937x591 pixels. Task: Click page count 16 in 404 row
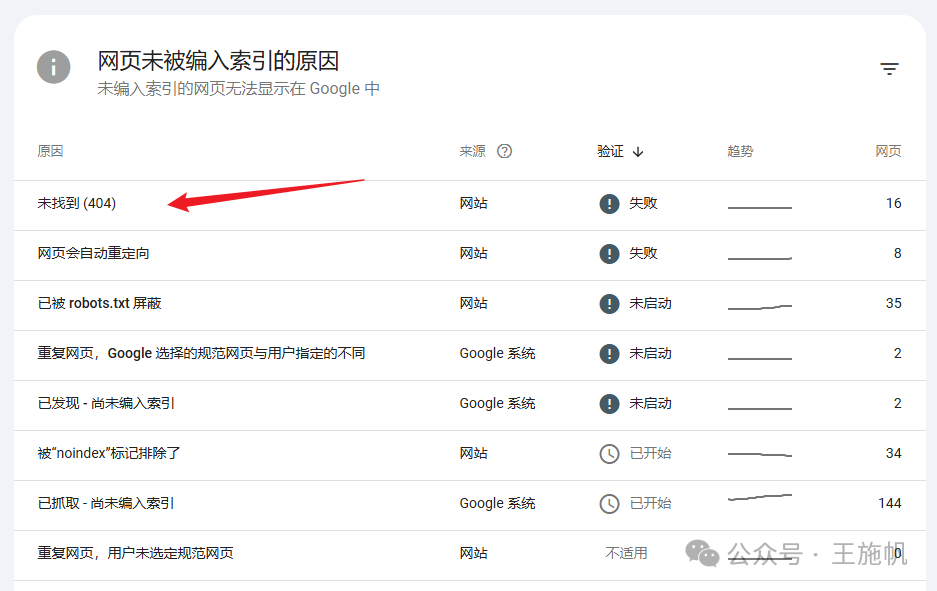tap(893, 203)
